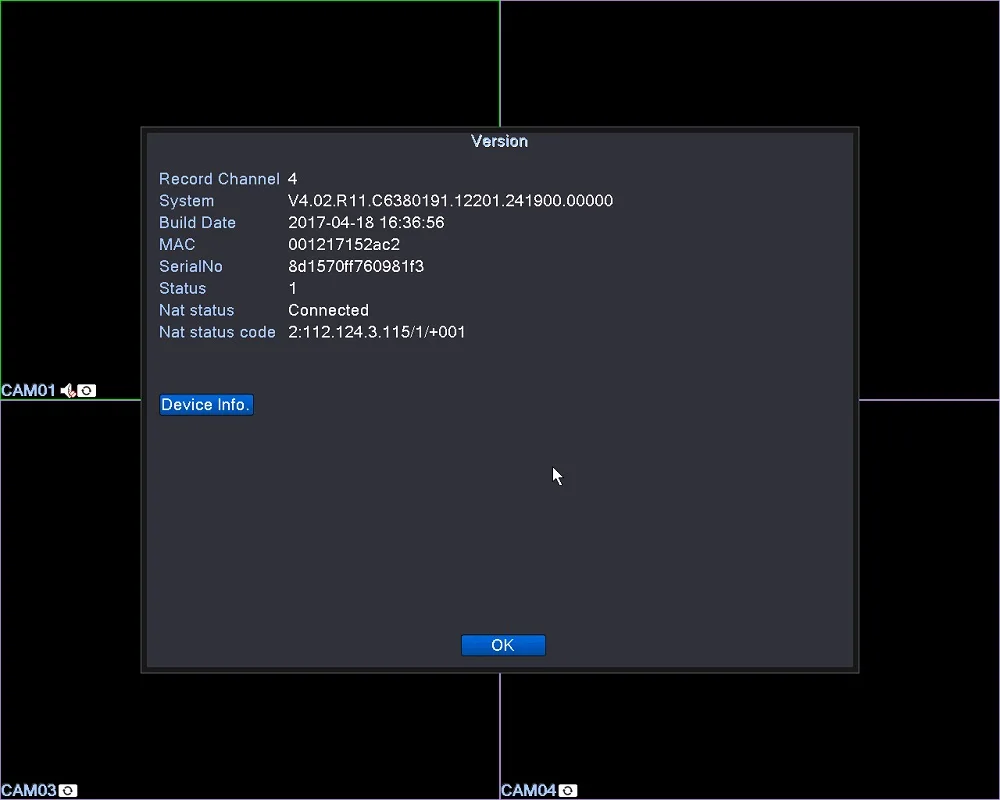Select the CAM04 channel label
Screen dimensions: 1000x800
pos(529,790)
